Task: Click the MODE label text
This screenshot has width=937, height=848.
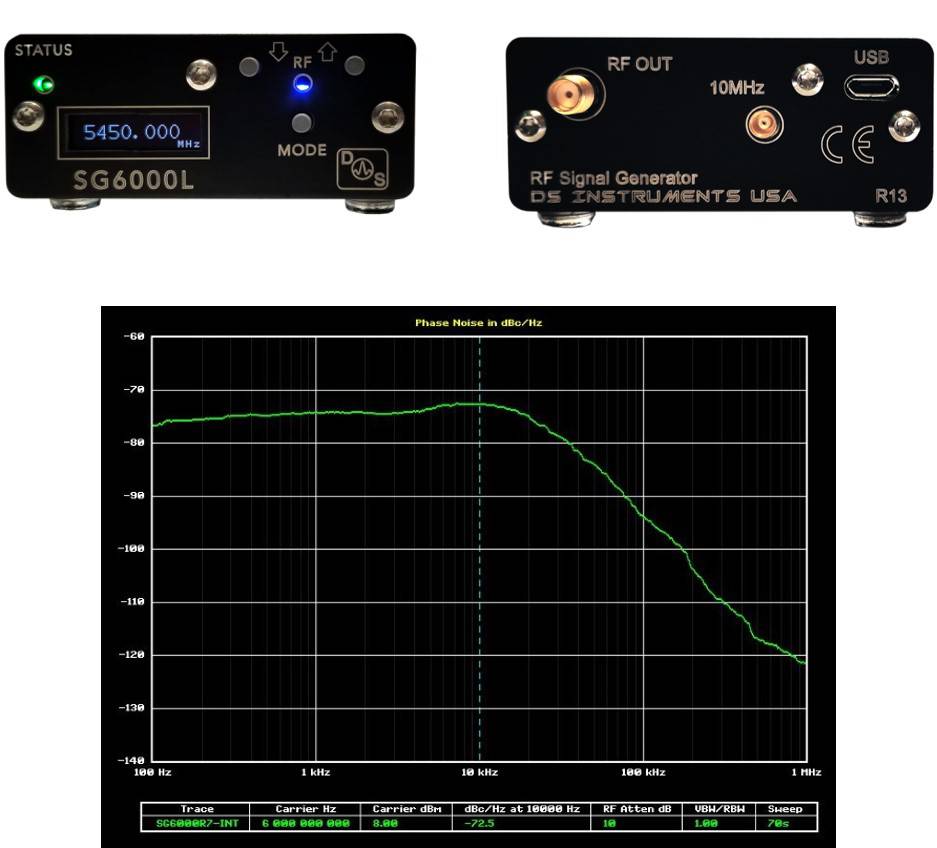Action: point(302,150)
